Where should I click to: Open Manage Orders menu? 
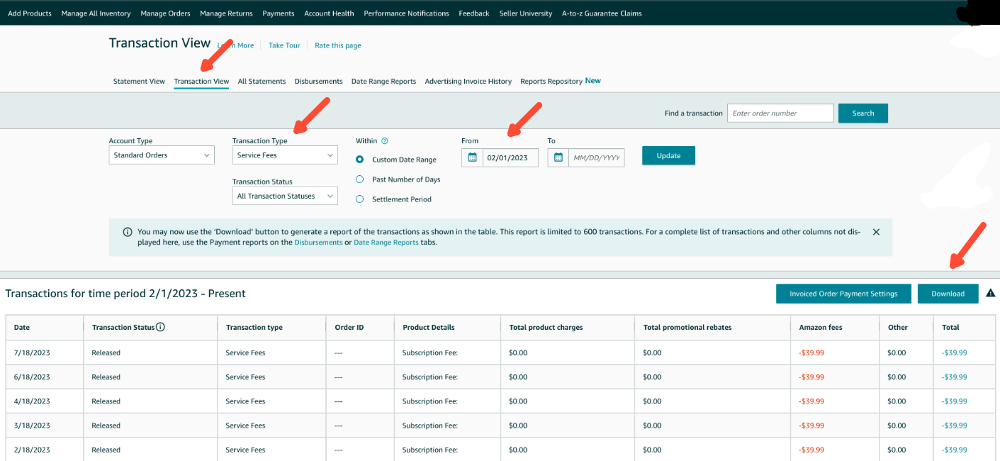click(x=165, y=13)
